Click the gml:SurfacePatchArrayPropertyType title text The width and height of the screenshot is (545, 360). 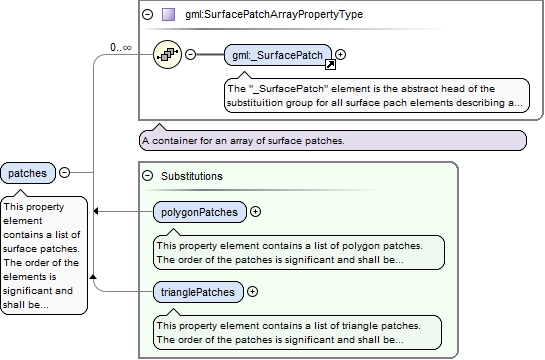pyautogui.click(x=274, y=15)
